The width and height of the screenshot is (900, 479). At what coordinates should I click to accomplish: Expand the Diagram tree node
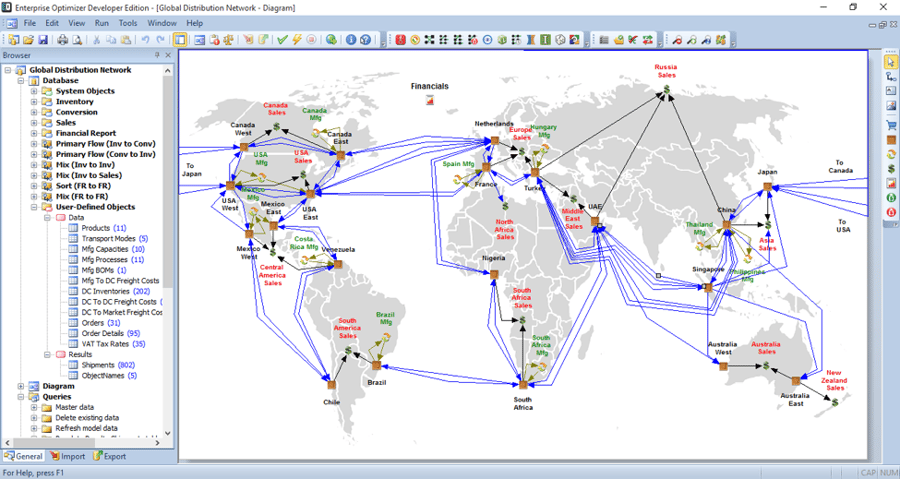[20, 386]
